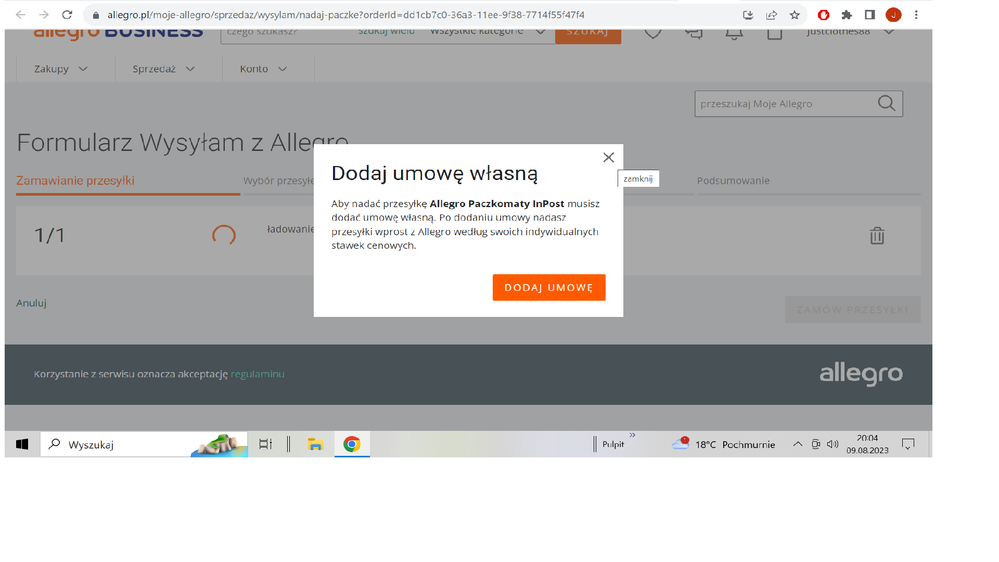The height and width of the screenshot is (562, 999).
Task: Delete shipment 1/1 with trash icon
Action: 877,236
